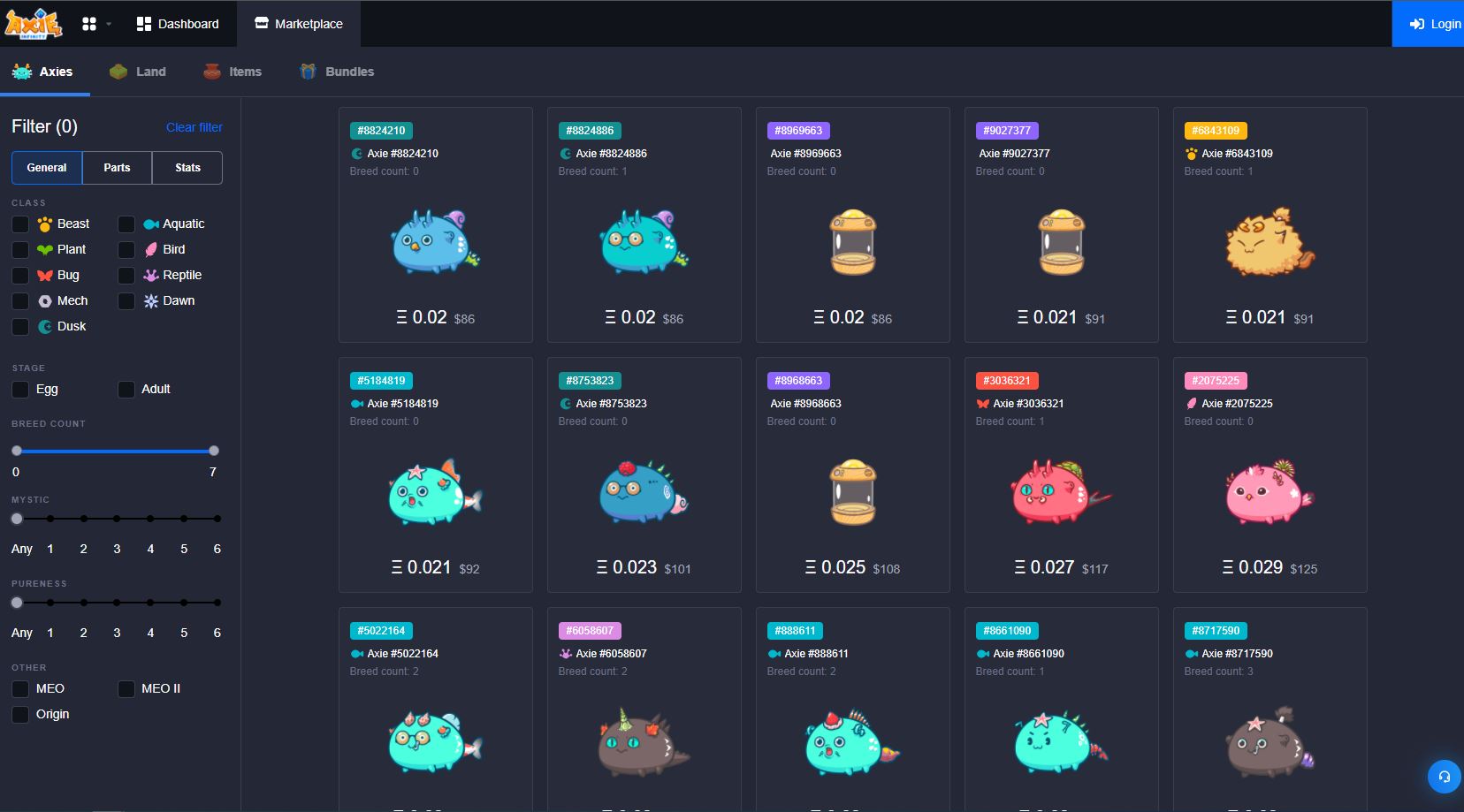Tick the Plant class checkbox

pos(20,250)
